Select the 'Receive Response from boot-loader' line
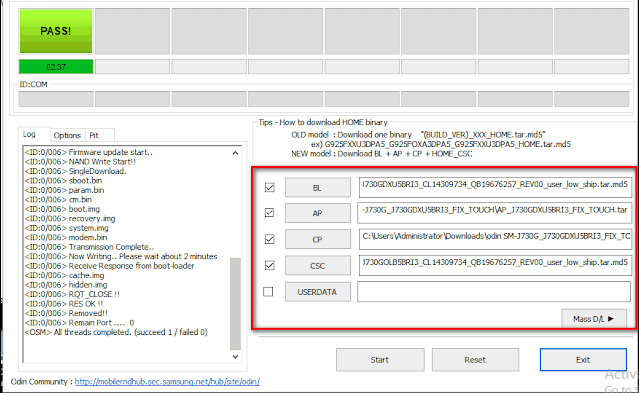This screenshot has height=393, width=639. (109, 266)
